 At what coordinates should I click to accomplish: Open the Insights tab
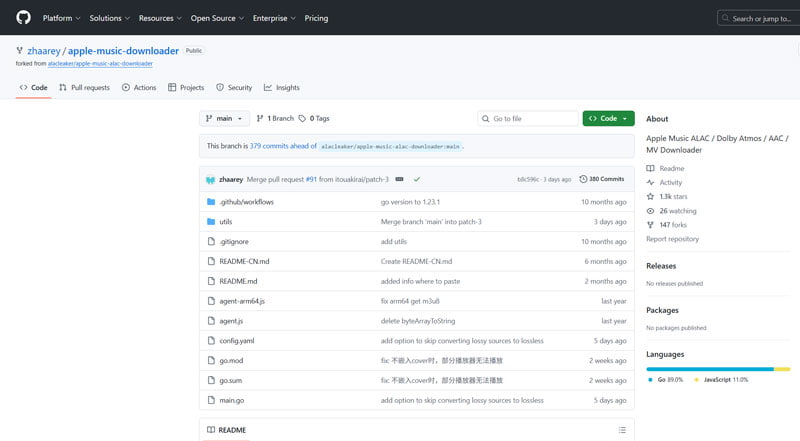click(x=281, y=88)
